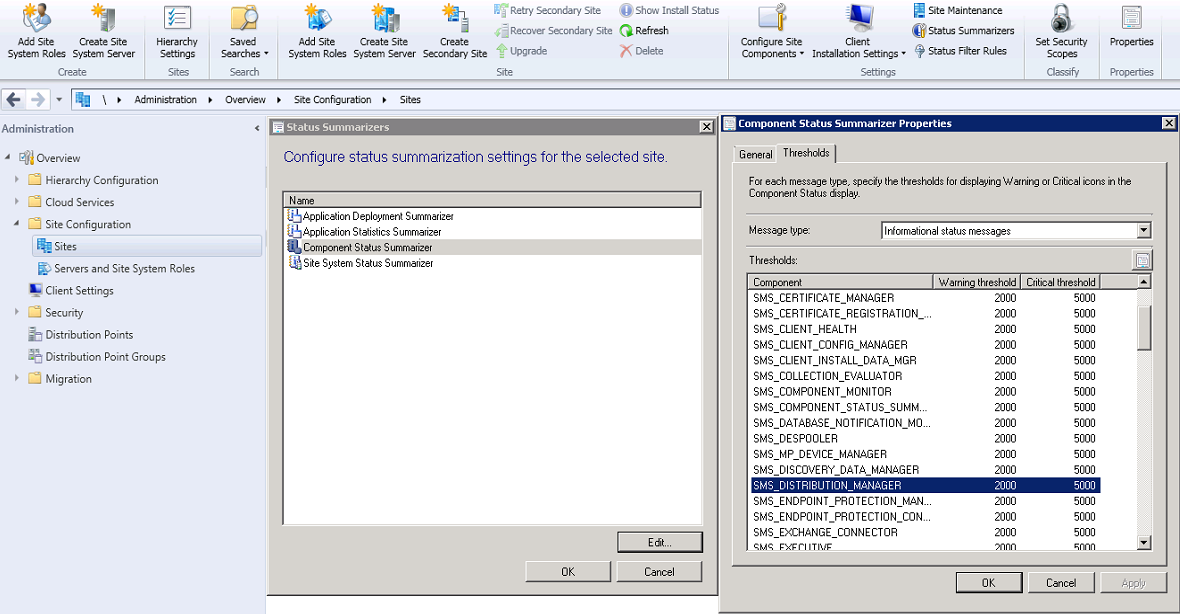Collapse the Overview tree node
Image resolution: width=1180 pixels, height=614 pixels.
coord(8,157)
